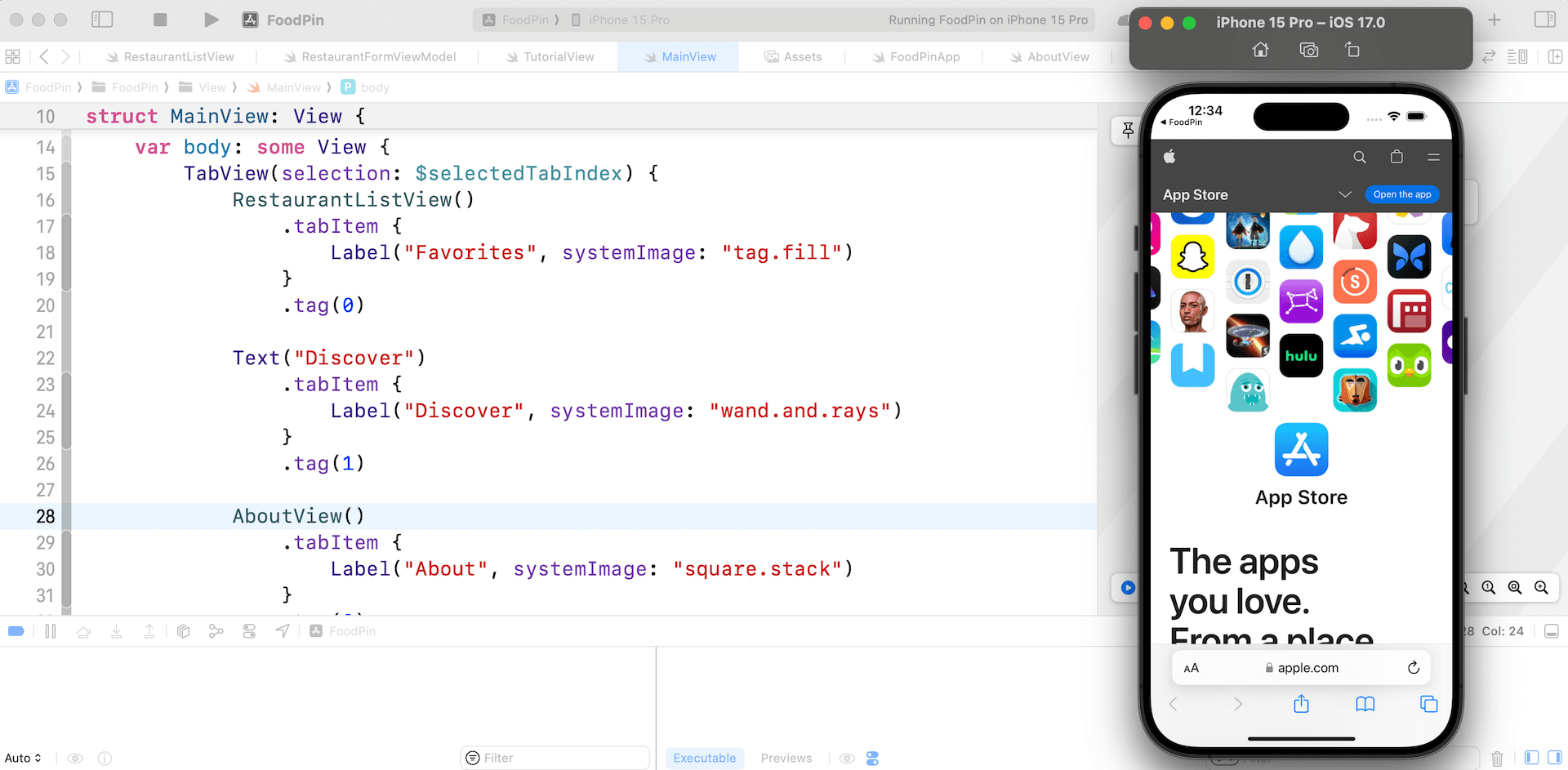
Task: Open the AA page settings menu
Action: pos(1192,668)
